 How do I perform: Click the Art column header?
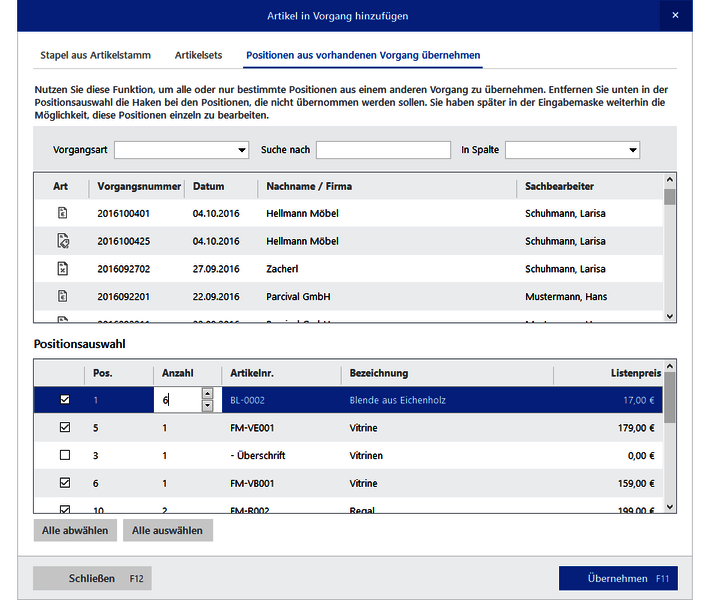(61, 187)
